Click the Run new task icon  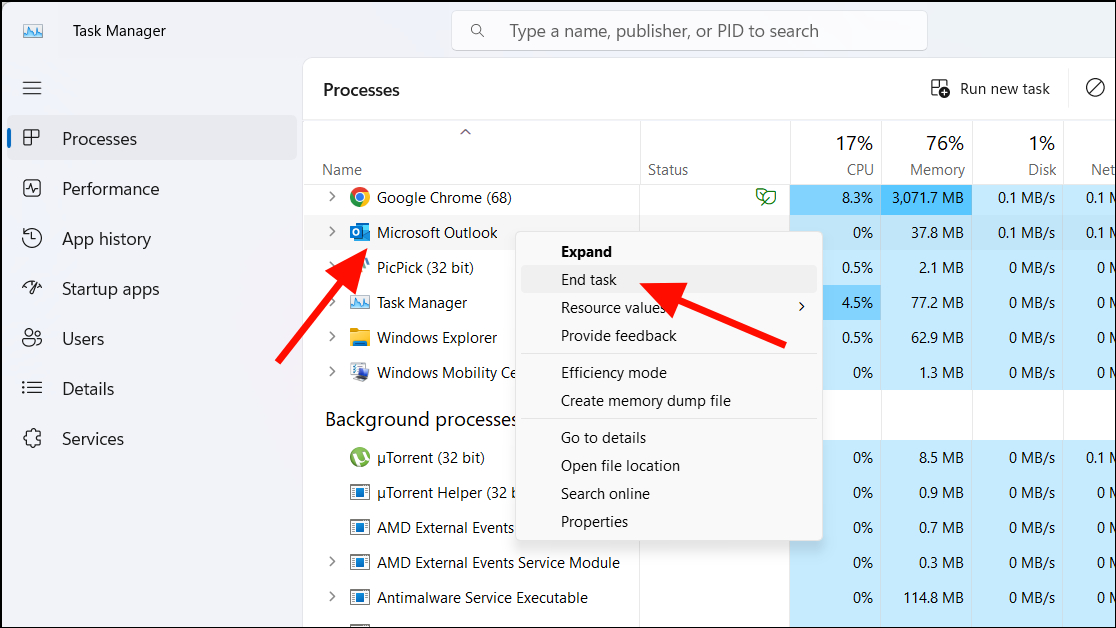pos(940,88)
